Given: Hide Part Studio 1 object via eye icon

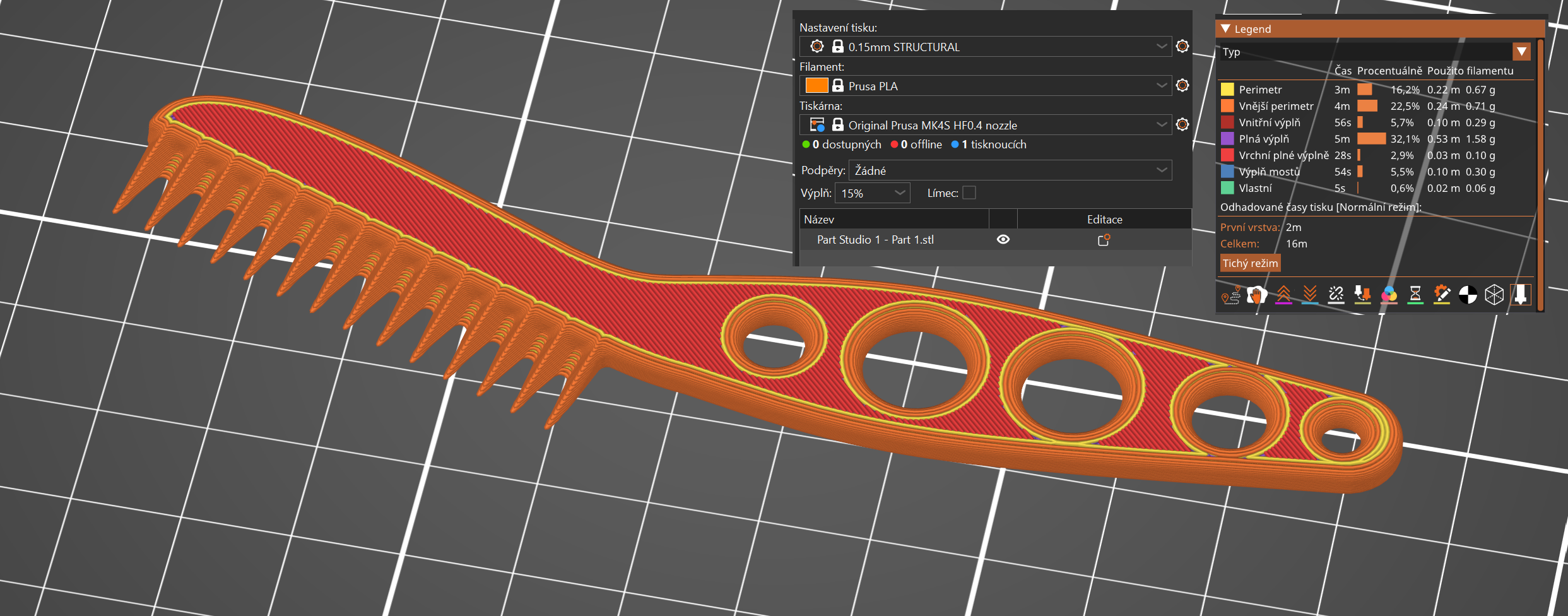Looking at the screenshot, I should [x=1003, y=239].
